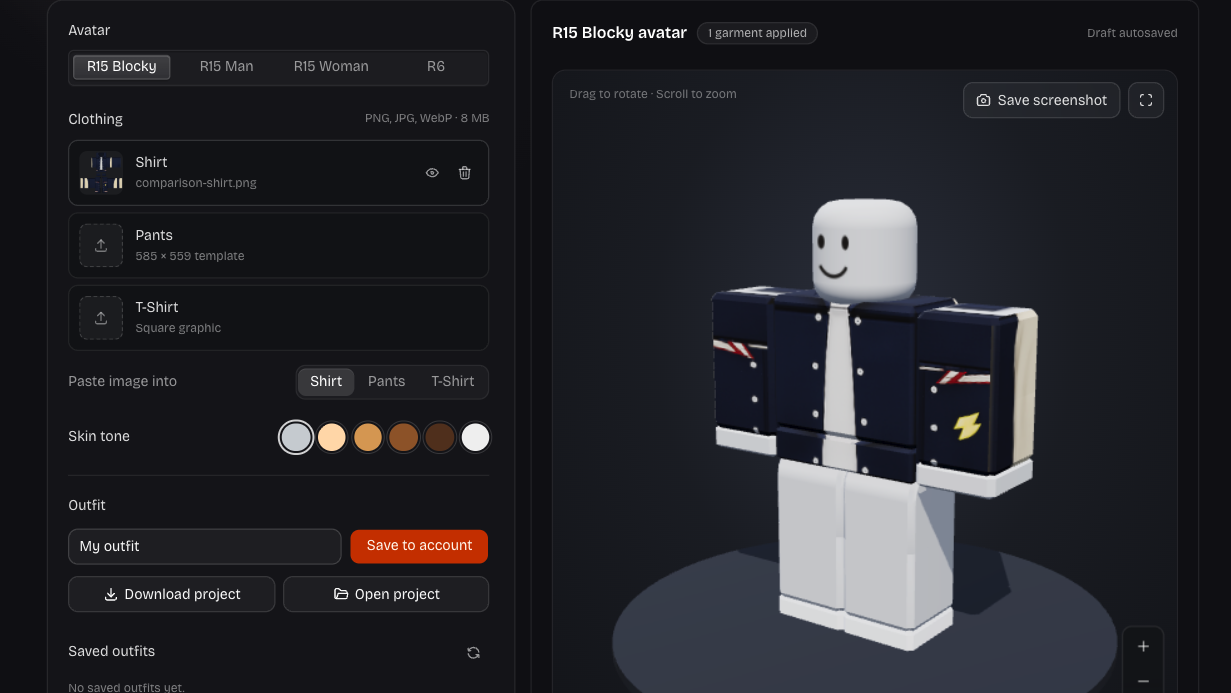Click the Pants upload row

click(278, 245)
